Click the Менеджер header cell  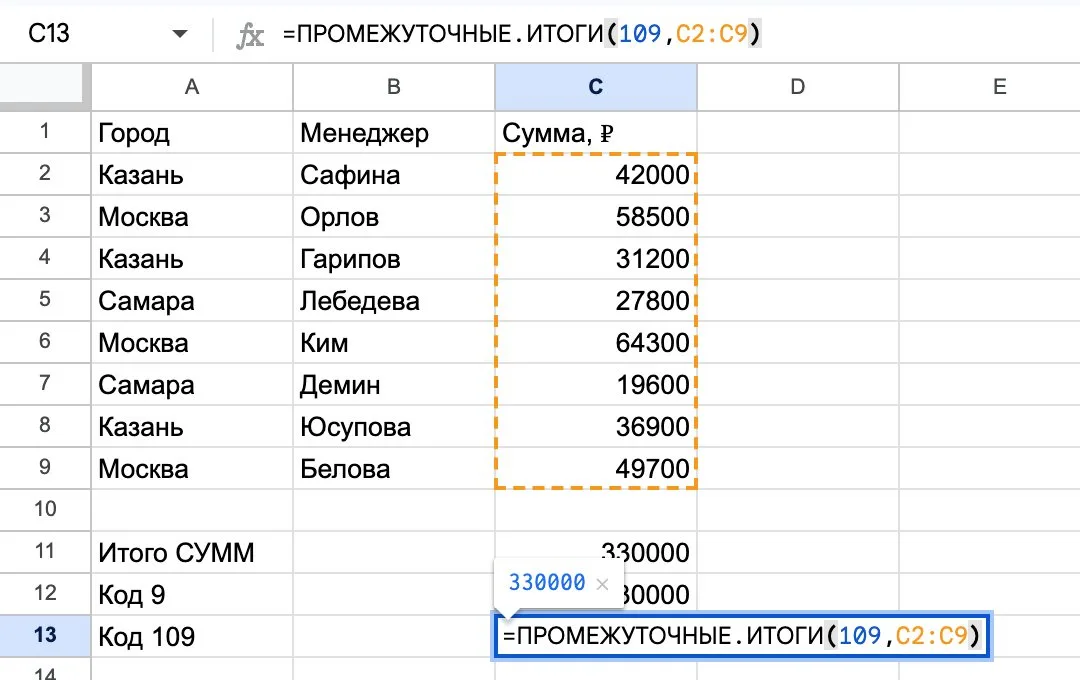394,132
